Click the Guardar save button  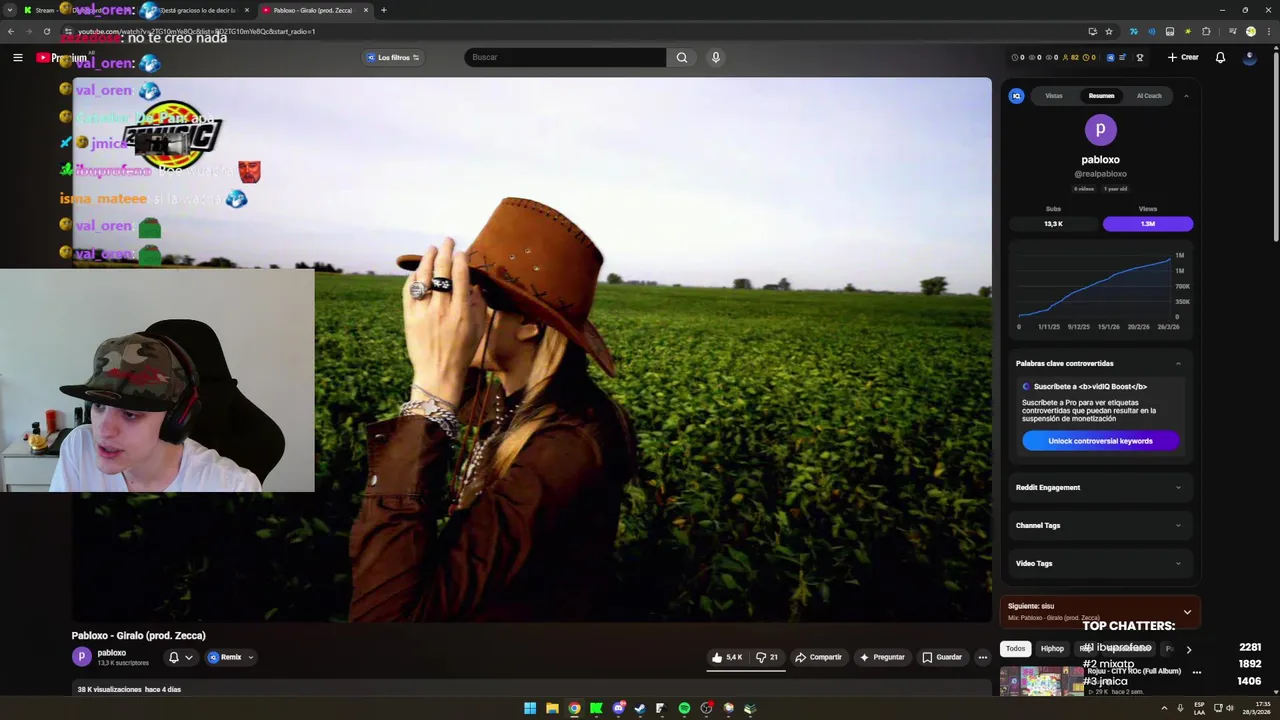click(x=942, y=657)
